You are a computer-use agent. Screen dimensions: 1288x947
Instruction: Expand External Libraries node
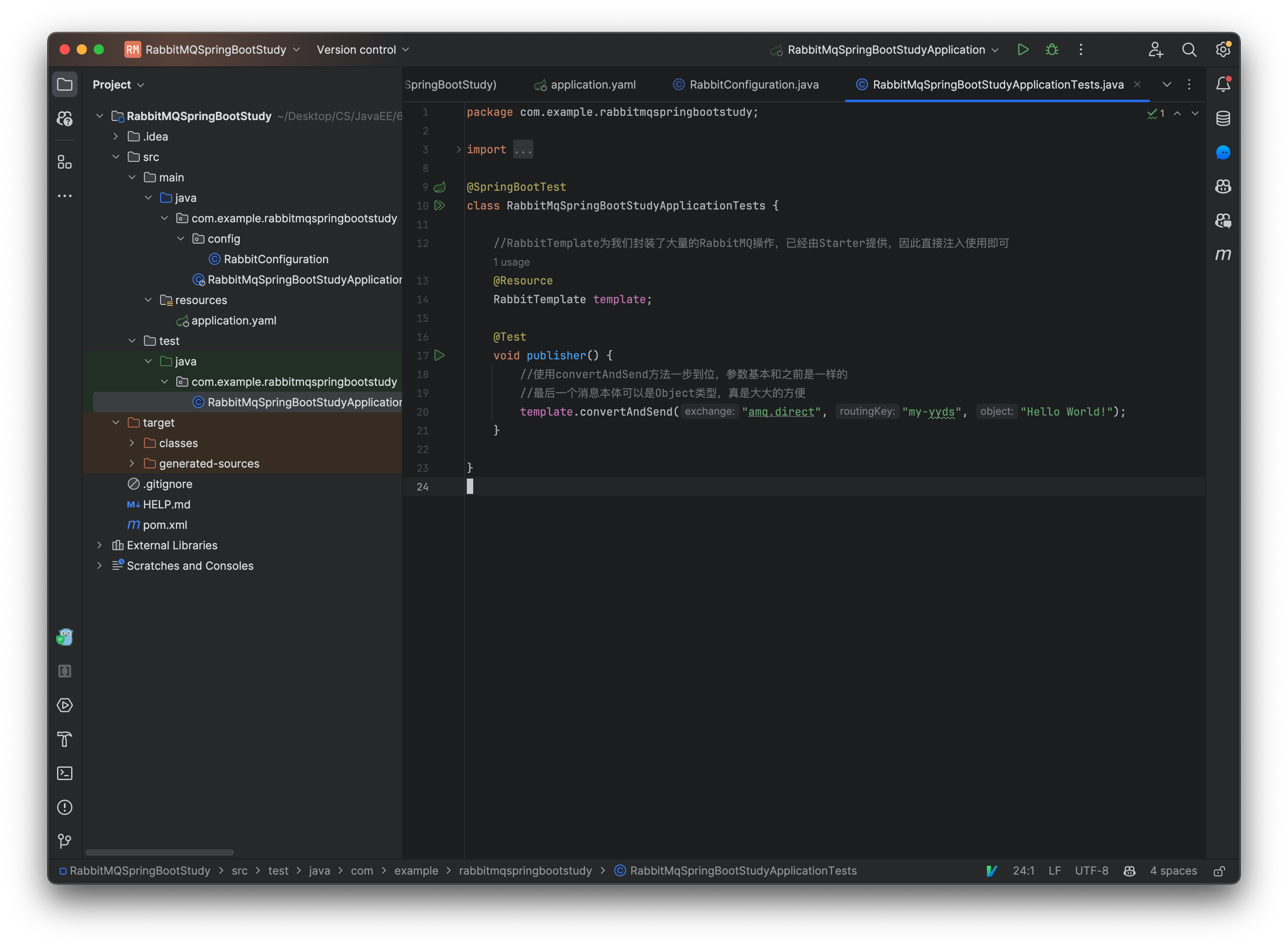click(100, 545)
